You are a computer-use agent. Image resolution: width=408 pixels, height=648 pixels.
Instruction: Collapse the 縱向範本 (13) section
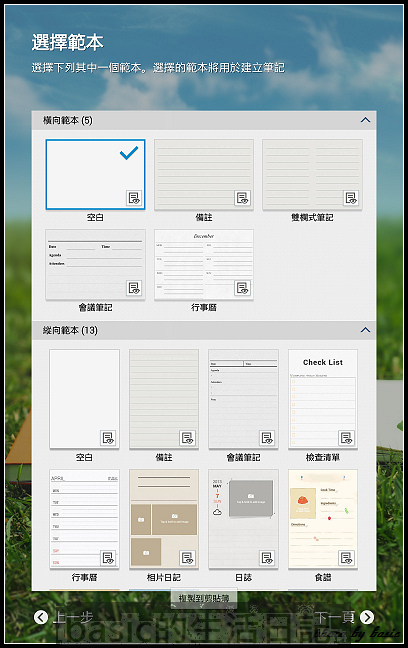(x=365, y=330)
